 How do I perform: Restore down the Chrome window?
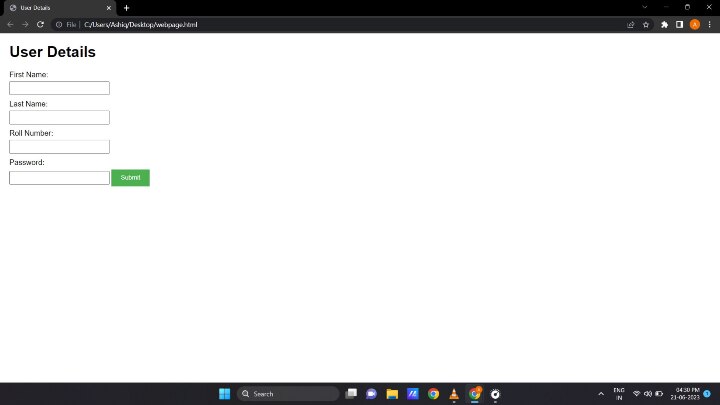click(687, 7)
